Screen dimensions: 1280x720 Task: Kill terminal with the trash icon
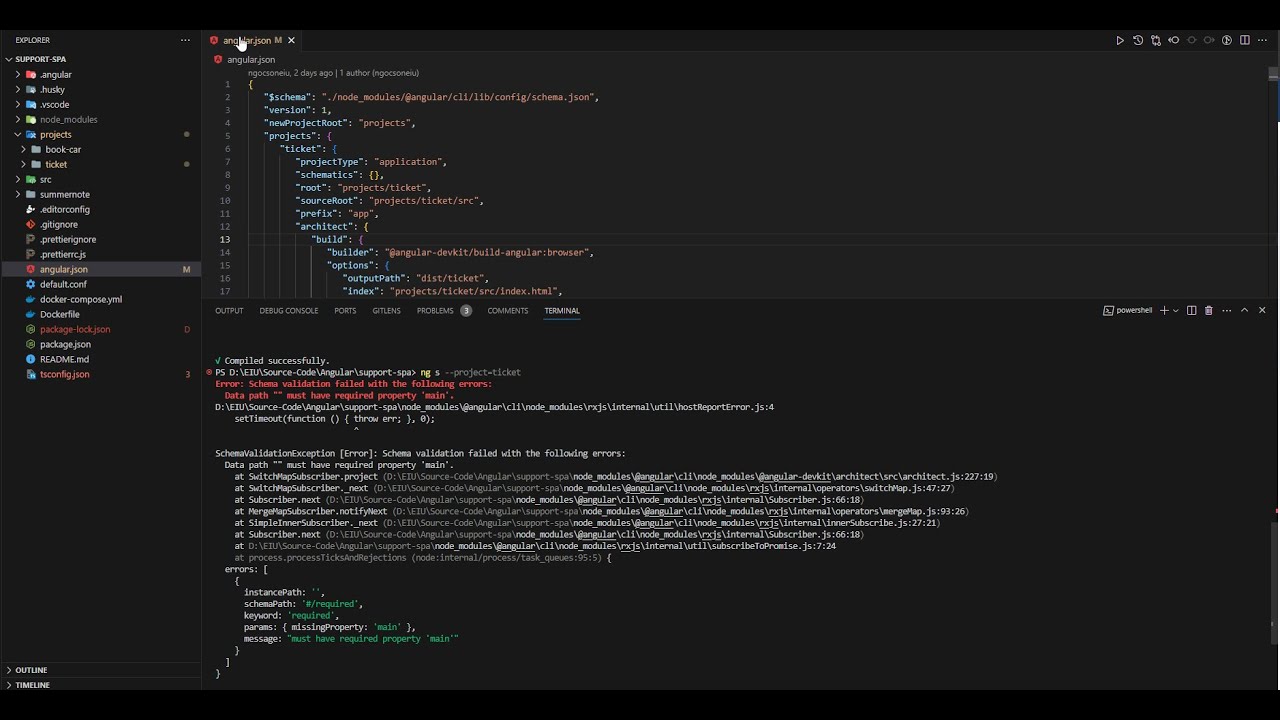tap(1208, 311)
